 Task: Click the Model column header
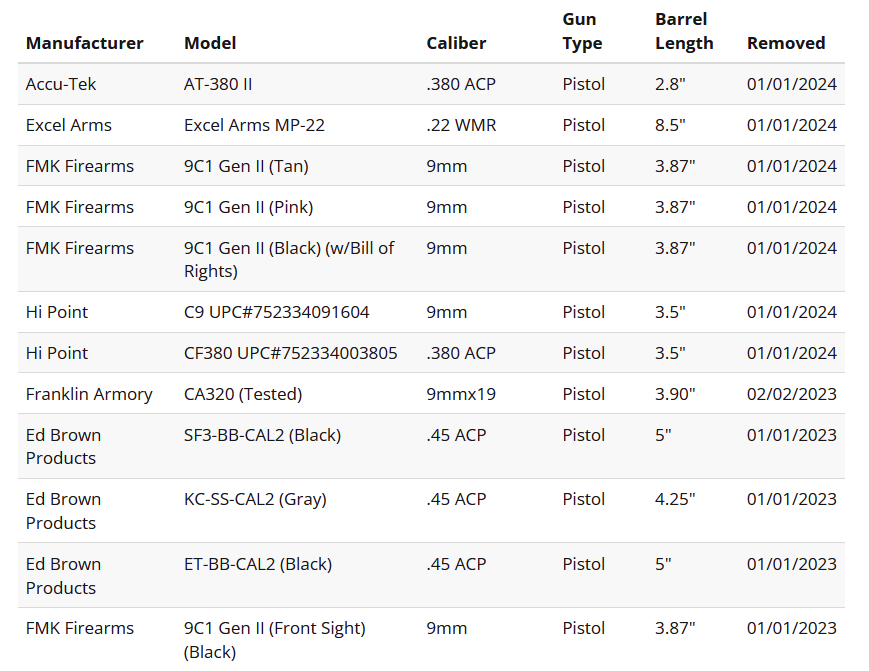coord(210,43)
